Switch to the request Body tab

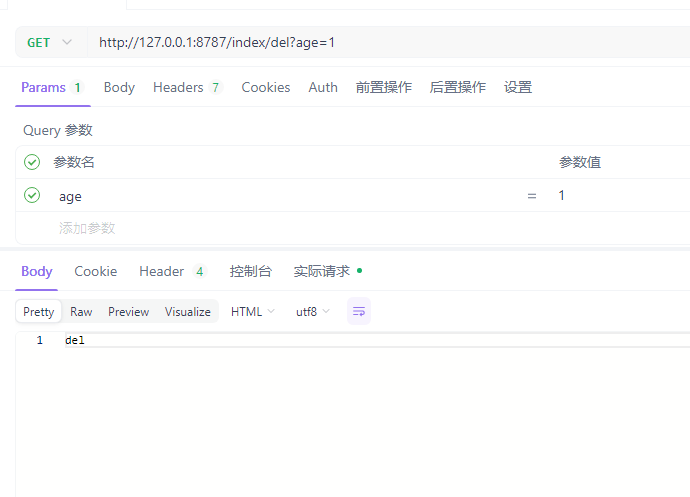(x=119, y=88)
